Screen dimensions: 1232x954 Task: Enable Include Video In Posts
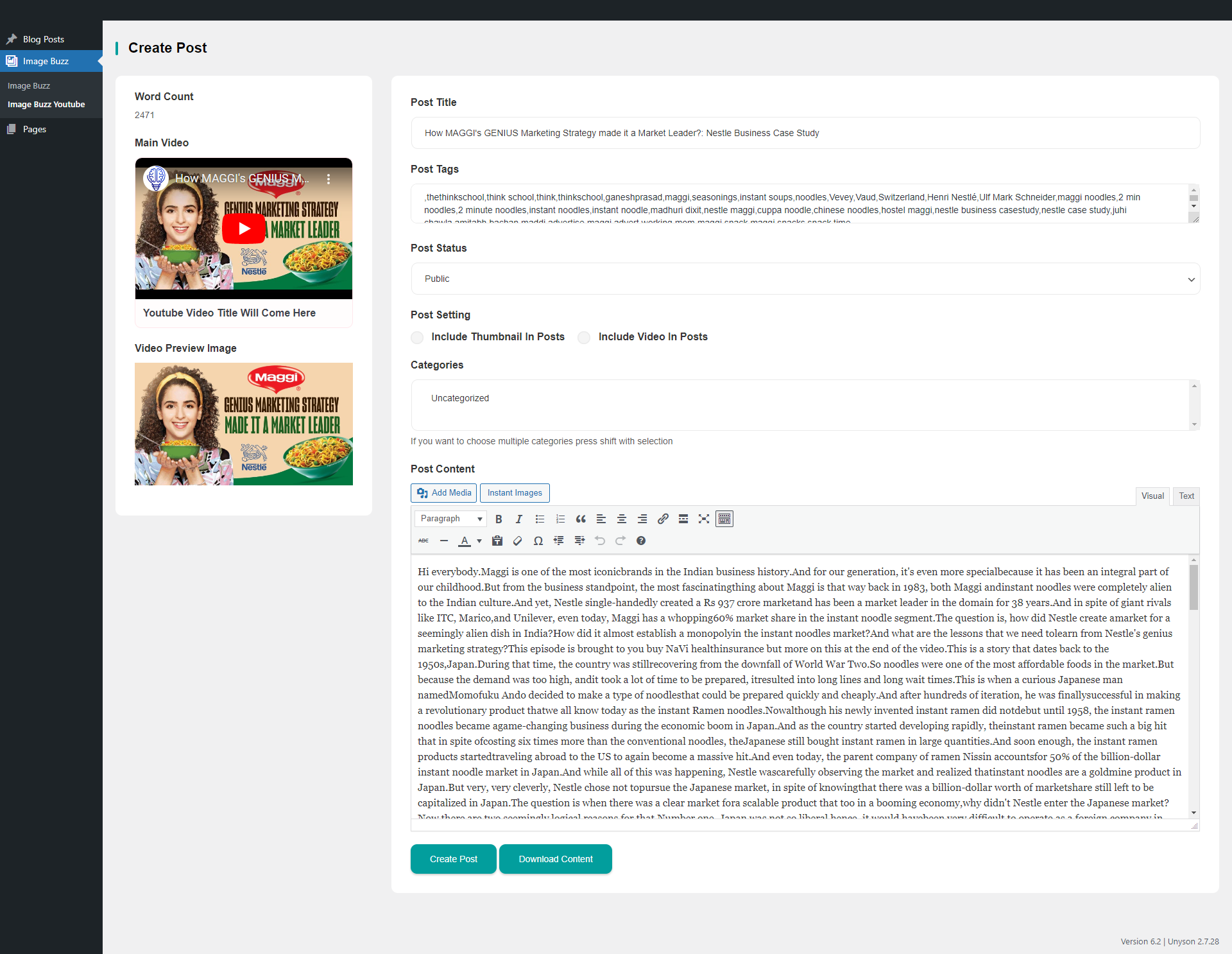pyautogui.click(x=584, y=337)
